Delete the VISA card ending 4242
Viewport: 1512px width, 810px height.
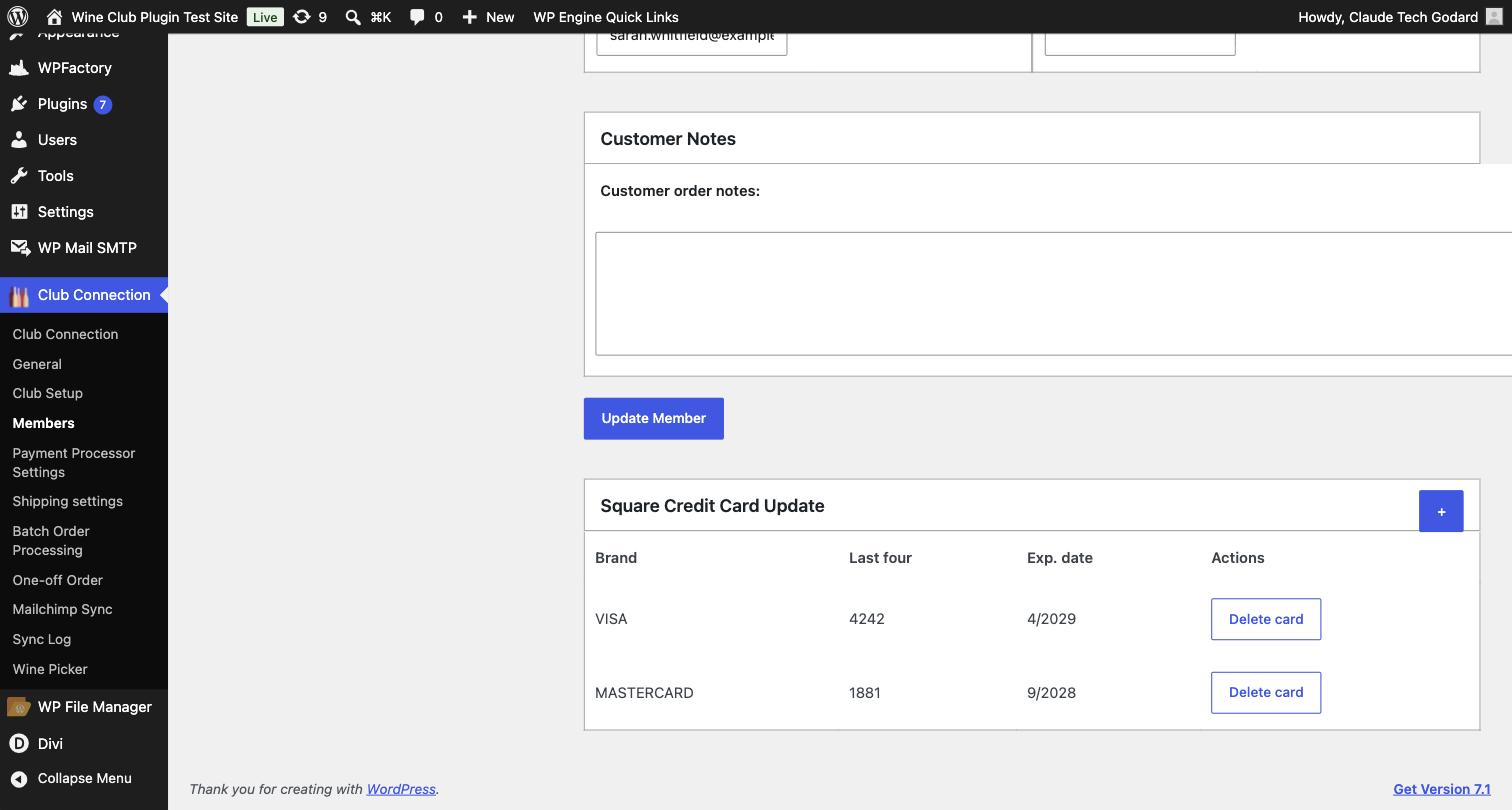(1266, 619)
